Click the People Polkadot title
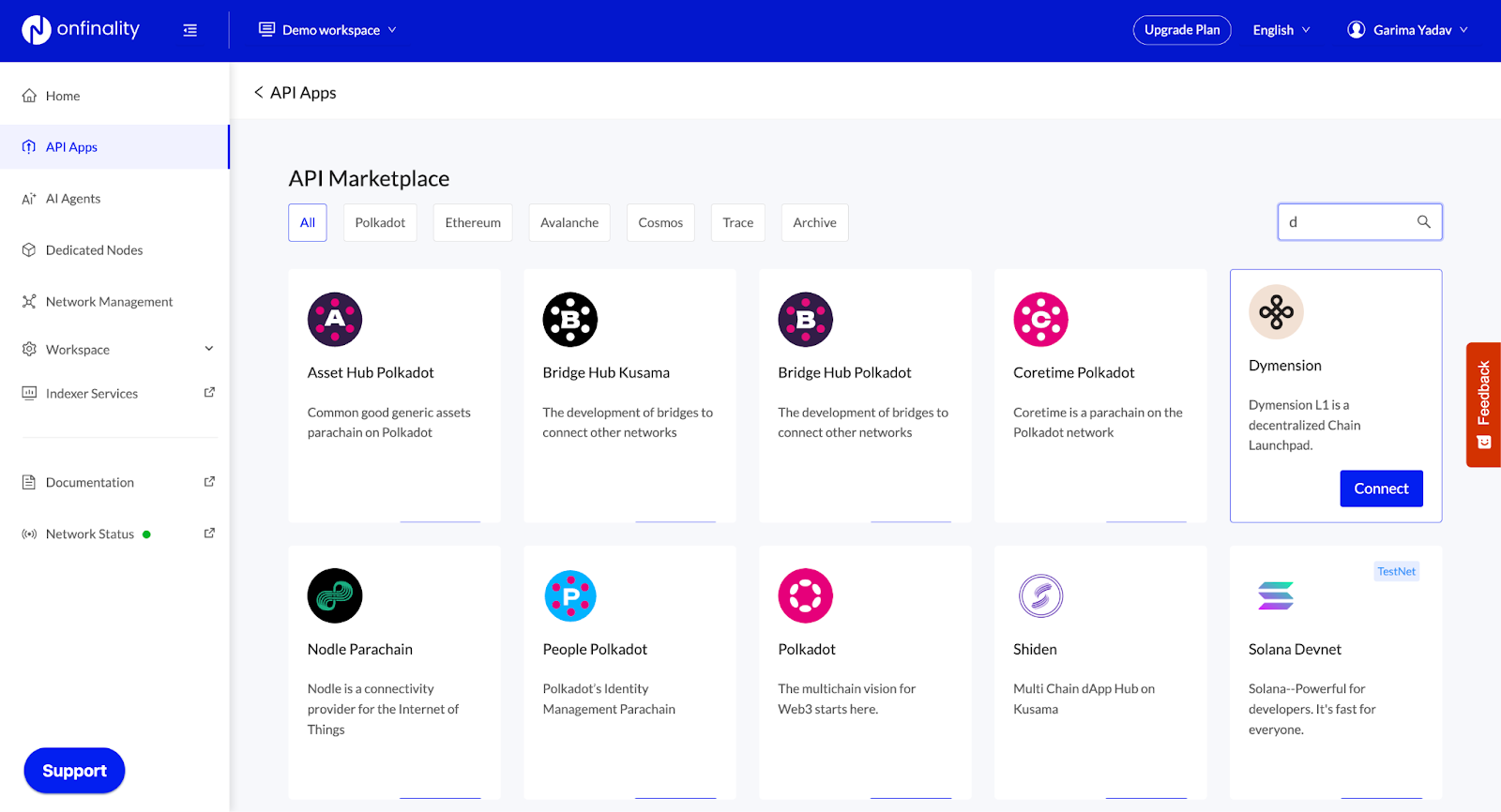Image resolution: width=1501 pixels, height=812 pixels. [595, 650]
